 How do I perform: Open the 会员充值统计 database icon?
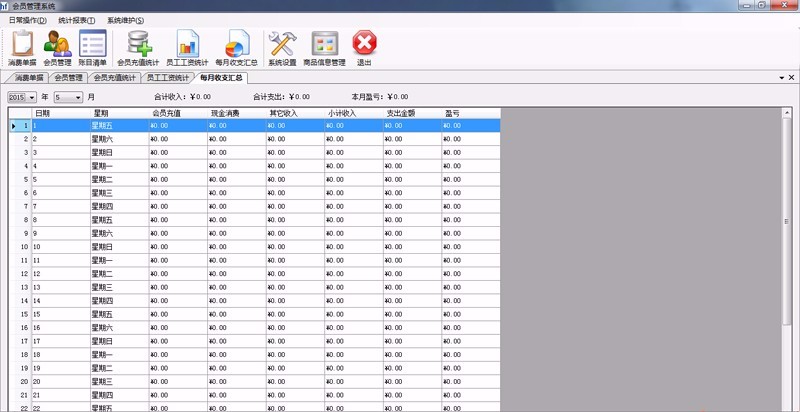click(x=138, y=48)
